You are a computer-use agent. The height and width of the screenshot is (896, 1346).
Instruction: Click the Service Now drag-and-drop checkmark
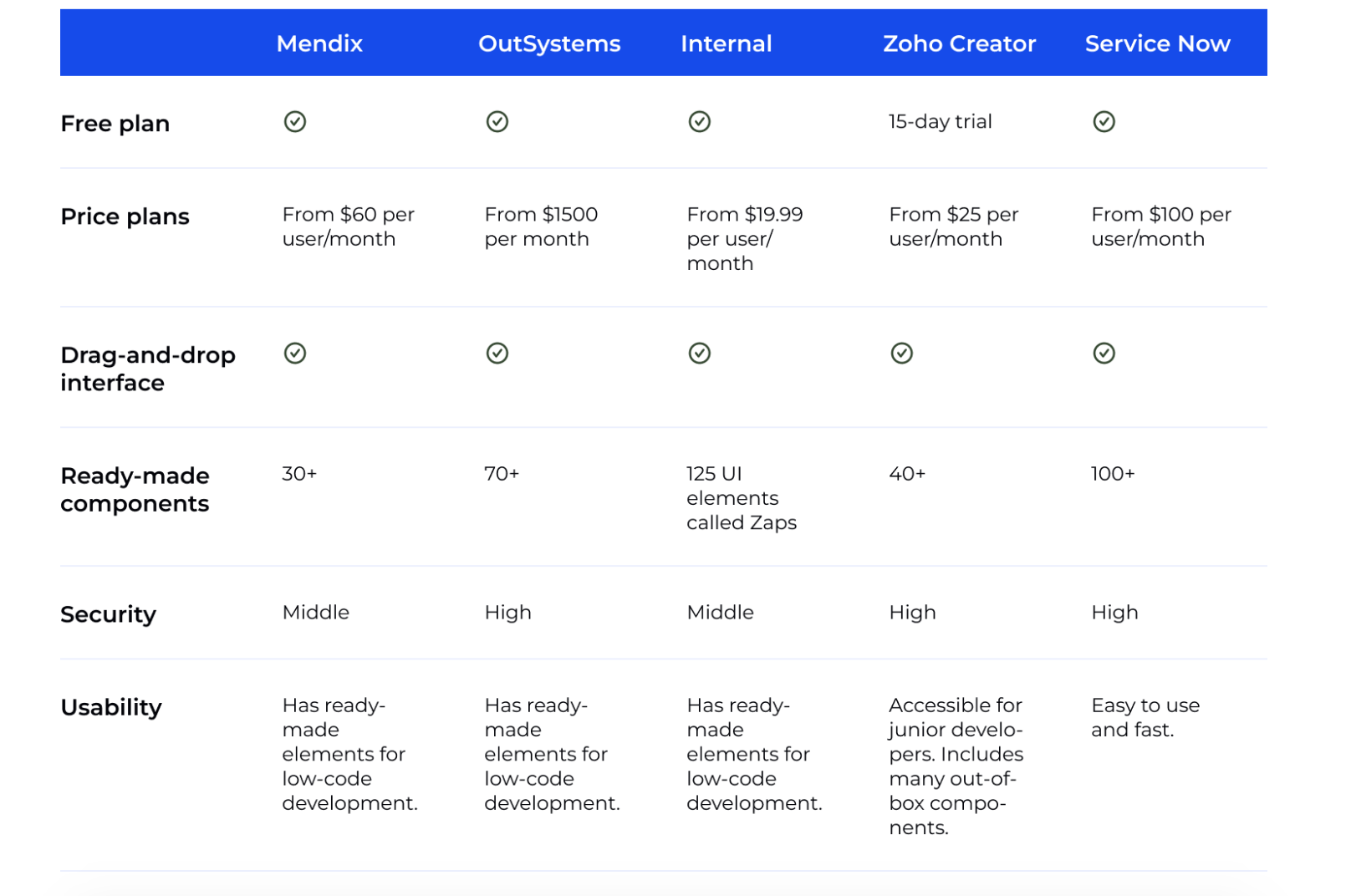pyautogui.click(x=1104, y=354)
